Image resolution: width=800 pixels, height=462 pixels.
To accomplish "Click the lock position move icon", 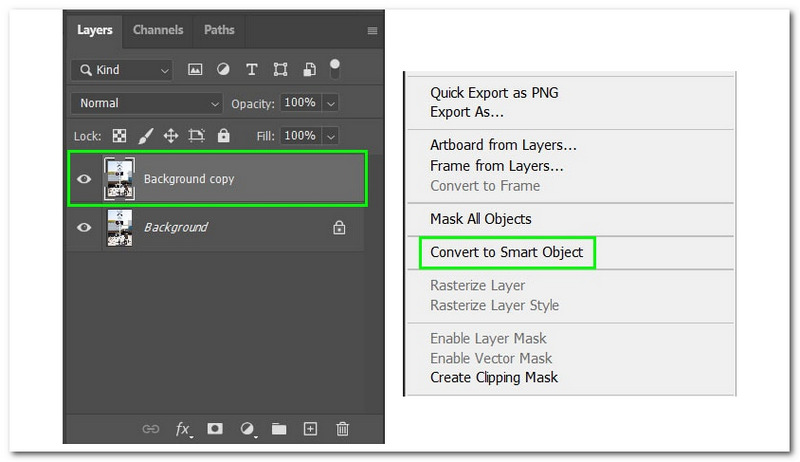I will 171,135.
